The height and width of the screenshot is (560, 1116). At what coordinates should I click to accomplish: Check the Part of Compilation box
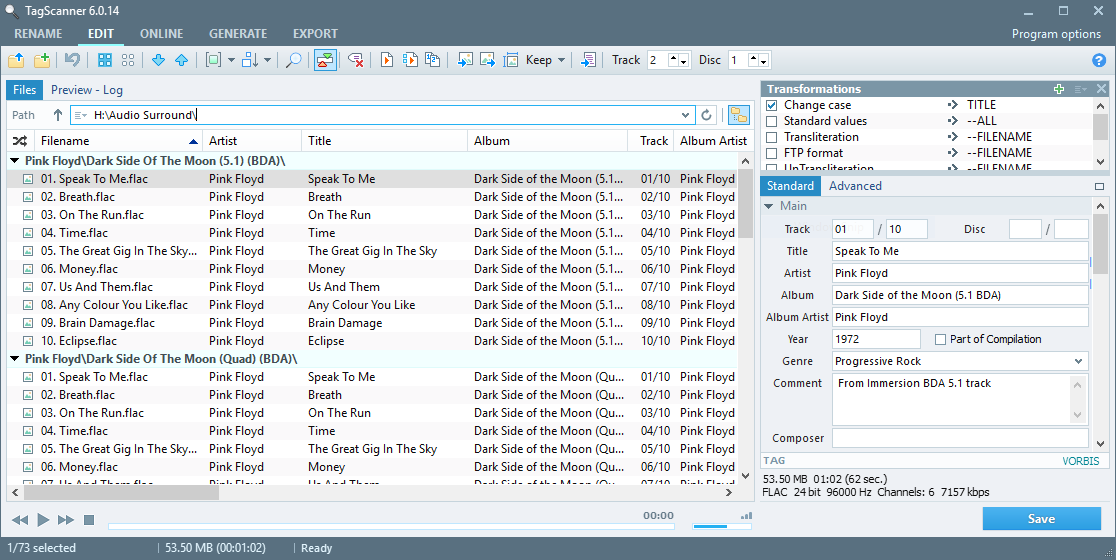click(940, 339)
